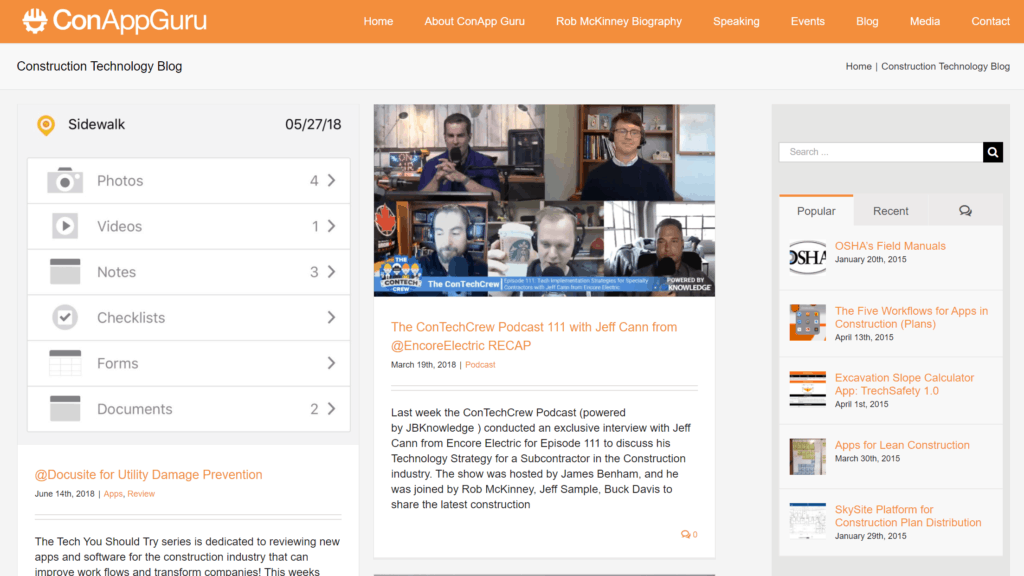Click the Notes count 3

(314, 272)
